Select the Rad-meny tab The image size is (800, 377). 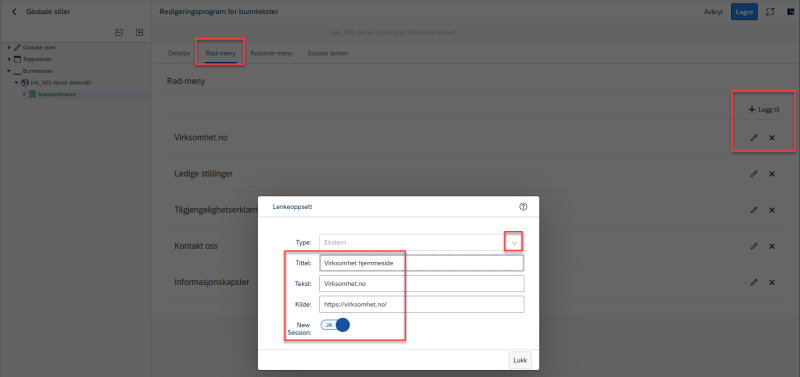(x=220, y=53)
